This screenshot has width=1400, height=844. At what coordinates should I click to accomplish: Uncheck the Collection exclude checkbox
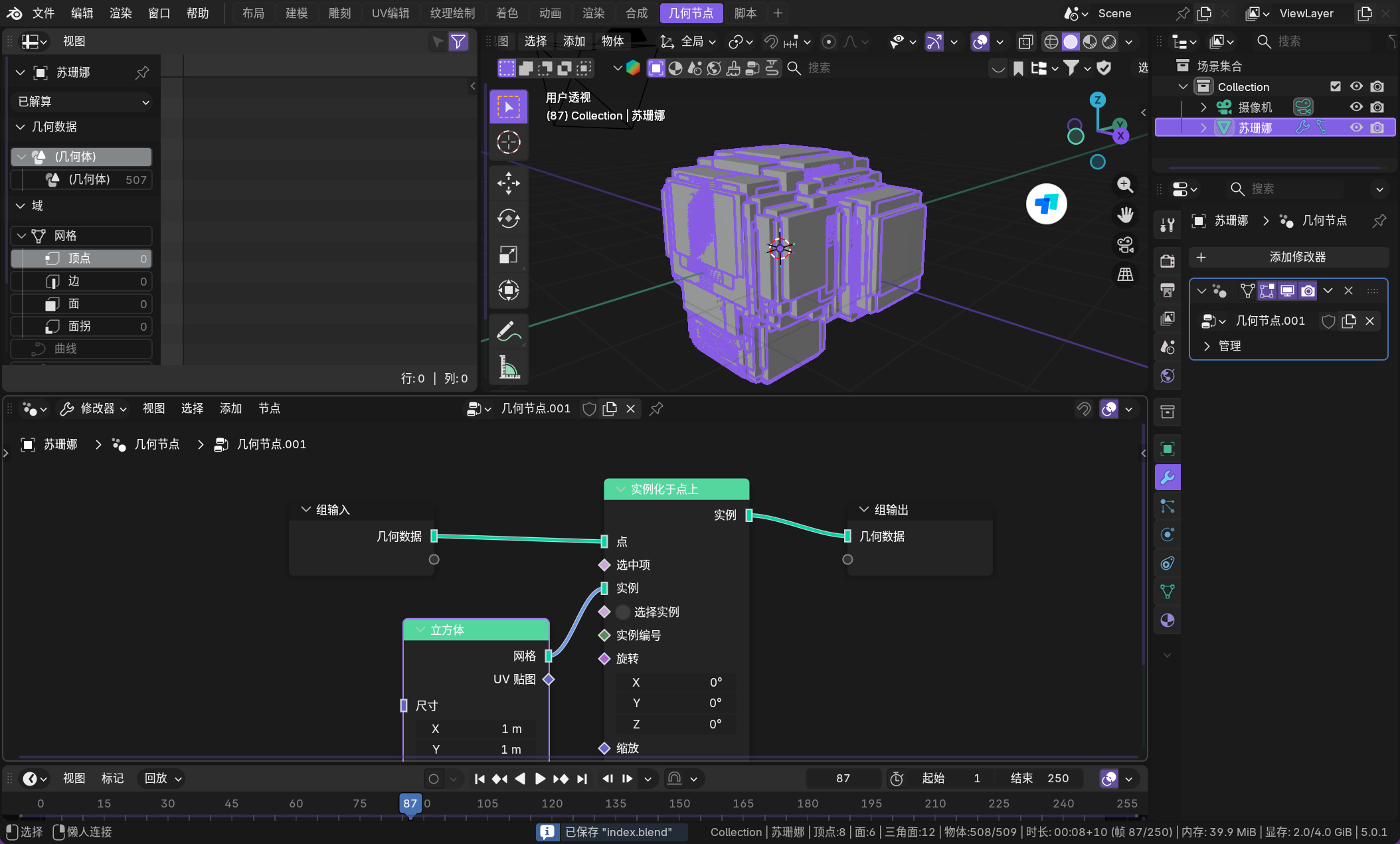[1336, 86]
